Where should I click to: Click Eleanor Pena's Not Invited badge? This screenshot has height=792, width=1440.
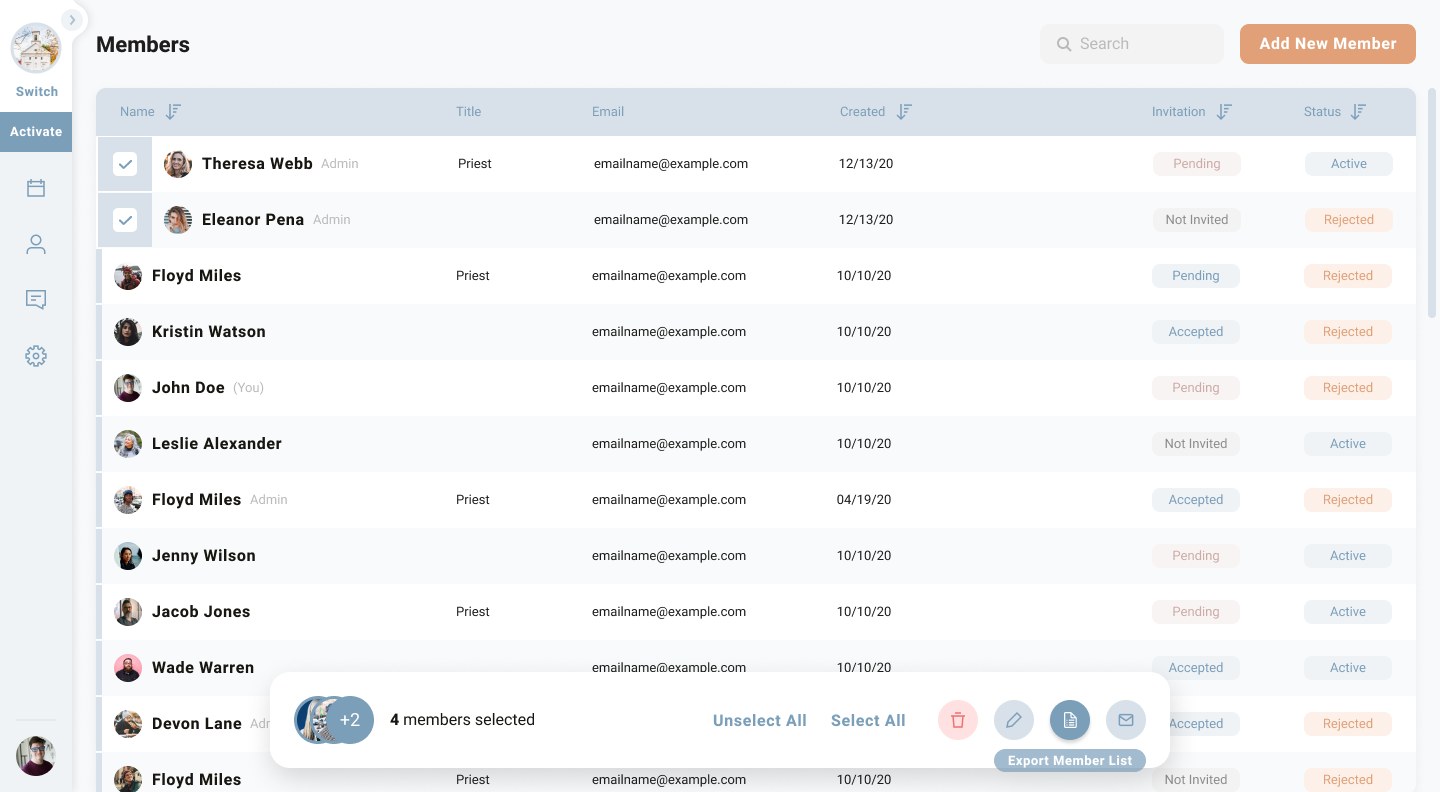1197,220
